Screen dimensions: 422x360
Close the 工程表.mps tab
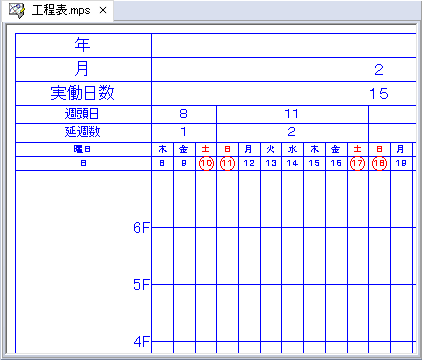[x=103, y=10]
